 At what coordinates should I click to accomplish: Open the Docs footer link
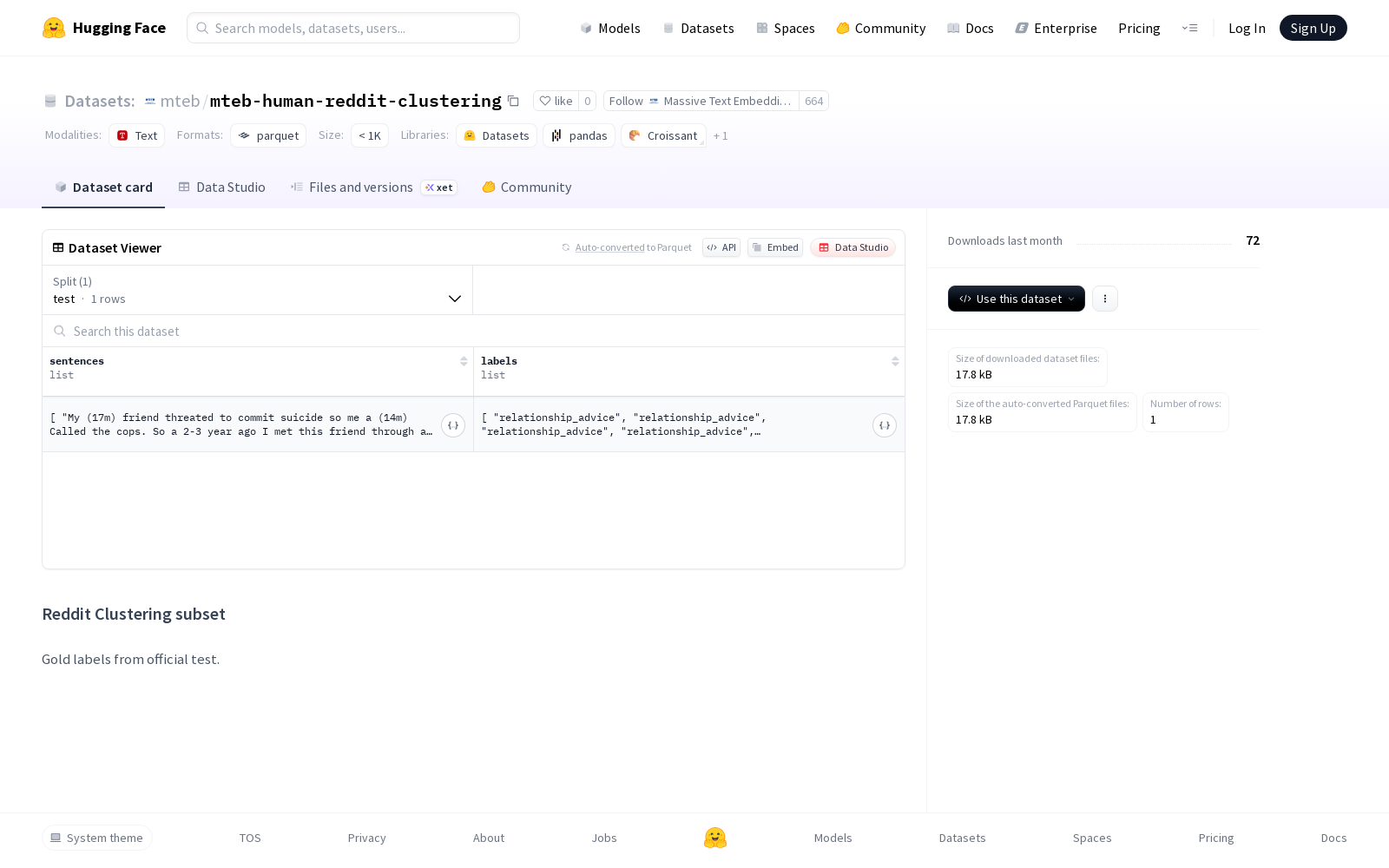click(x=1334, y=838)
